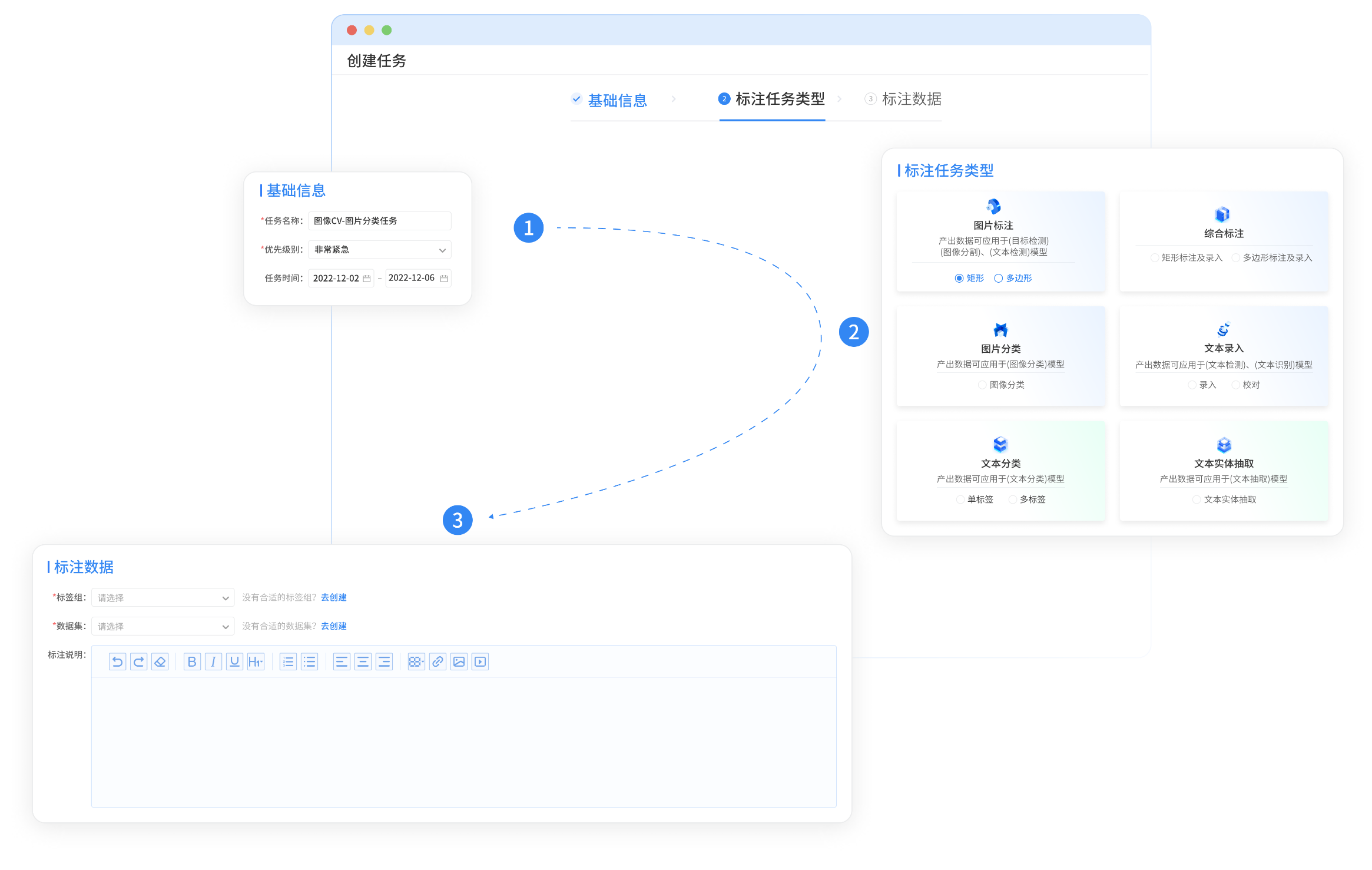The width and height of the screenshot is (1372, 870).
Task: Align text to the right
Action: [x=384, y=662]
